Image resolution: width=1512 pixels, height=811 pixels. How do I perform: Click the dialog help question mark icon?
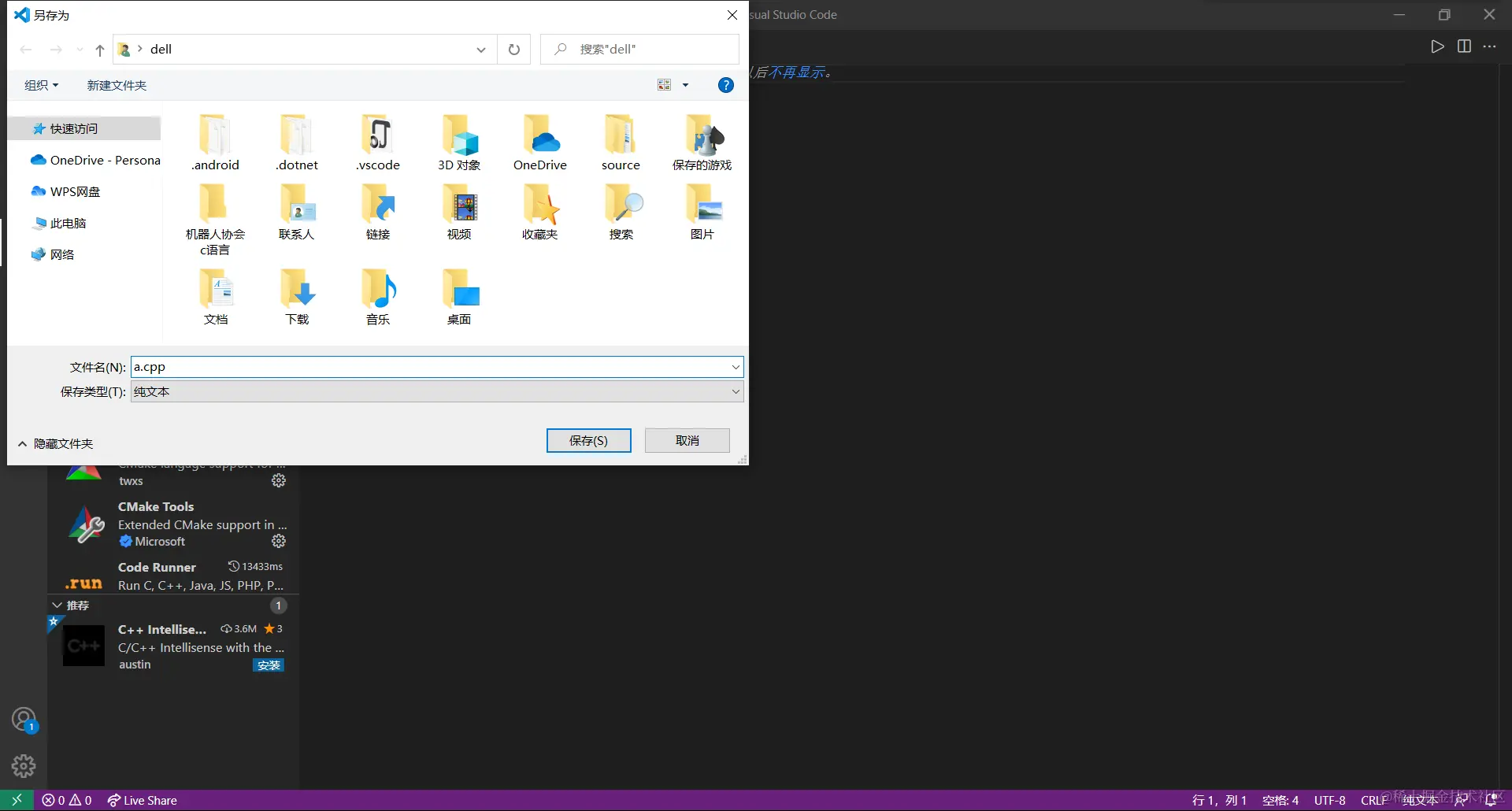point(726,85)
